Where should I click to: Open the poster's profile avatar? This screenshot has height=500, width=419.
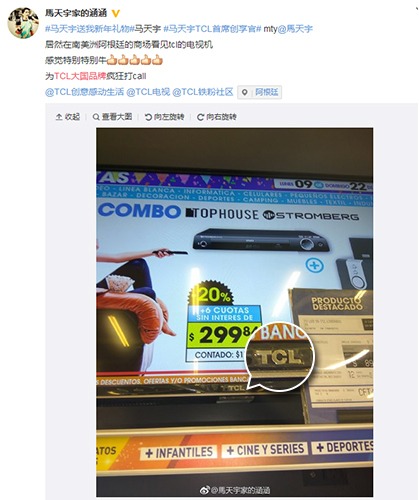click(x=23, y=23)
